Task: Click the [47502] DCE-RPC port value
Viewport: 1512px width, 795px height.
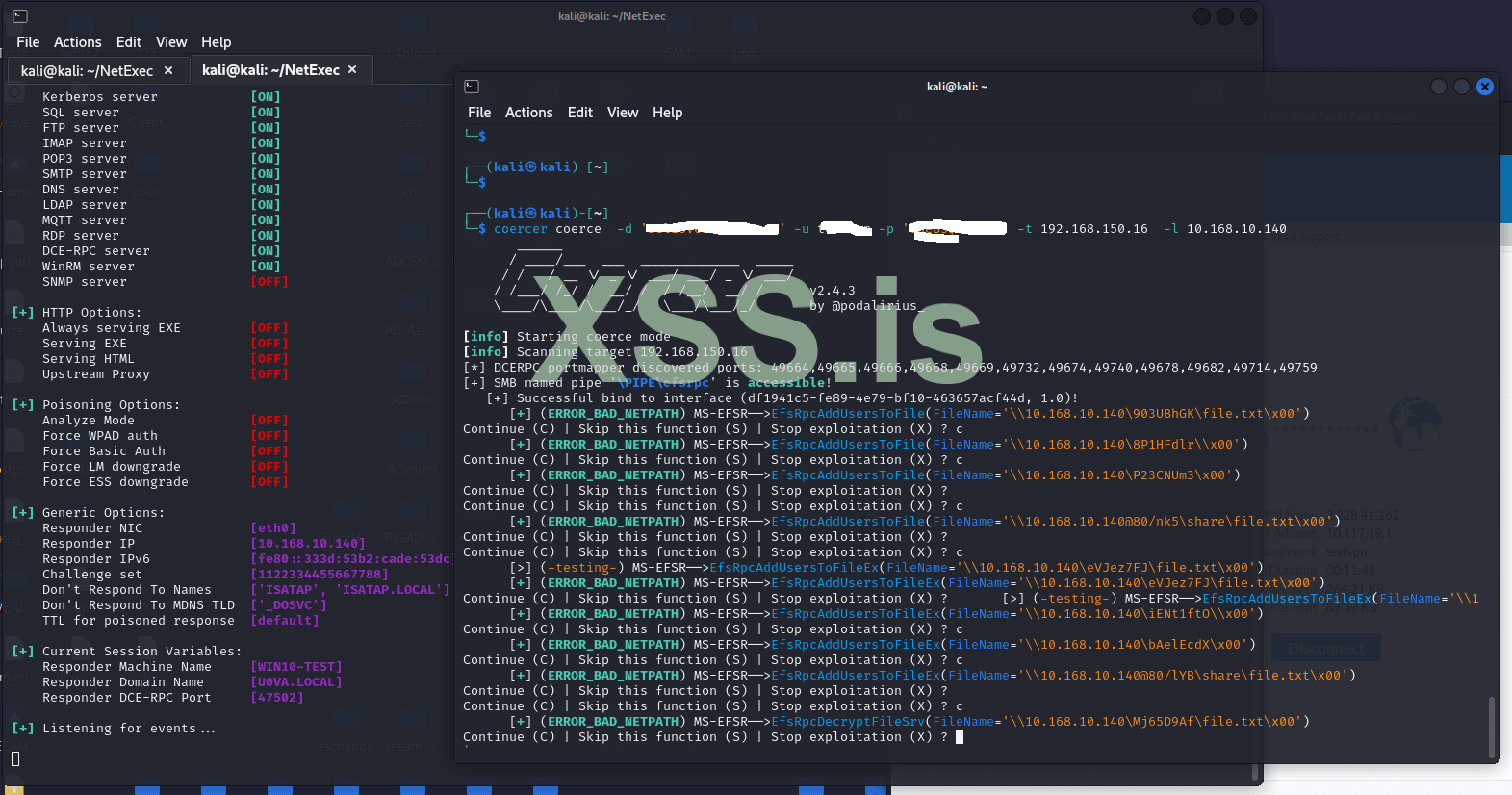Action: 277,698
